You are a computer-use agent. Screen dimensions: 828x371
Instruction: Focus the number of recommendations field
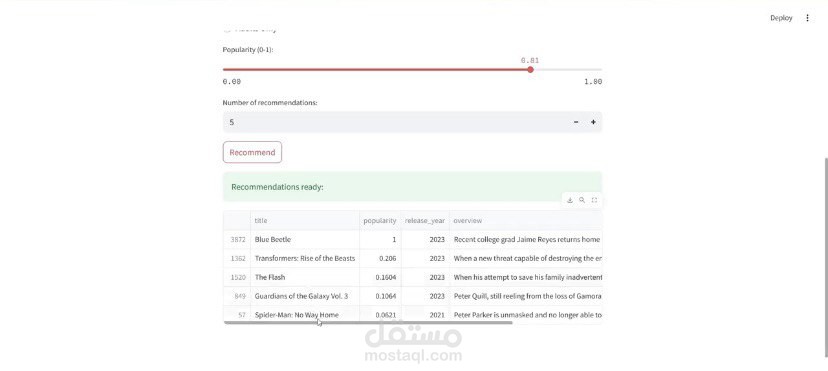click(396, 122)
